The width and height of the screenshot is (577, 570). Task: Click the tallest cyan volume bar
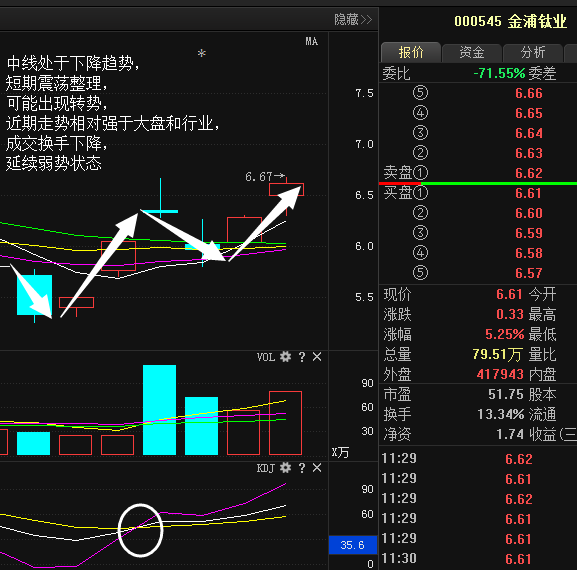pyautogui.click(x=159, y=410)
